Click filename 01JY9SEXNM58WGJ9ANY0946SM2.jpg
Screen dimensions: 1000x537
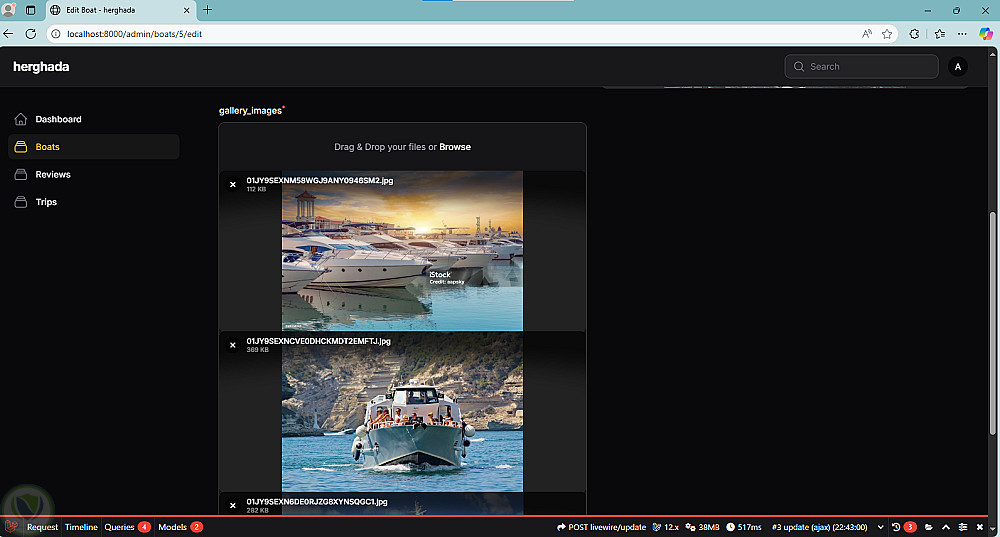pos(320,180)
